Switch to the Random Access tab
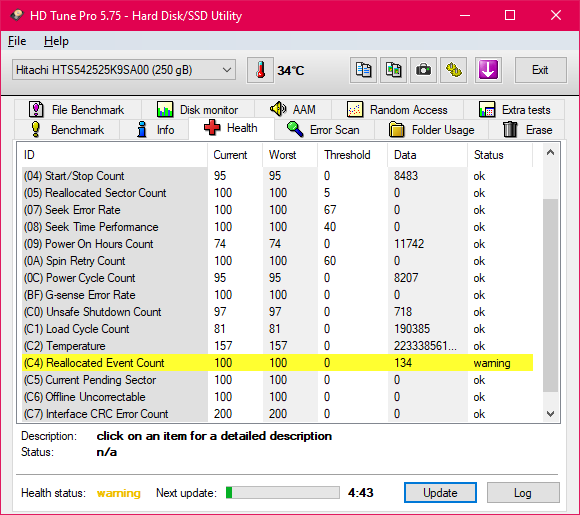Image resolution: width=580 pixels, height=515 pixels. (x=397, y=110)
